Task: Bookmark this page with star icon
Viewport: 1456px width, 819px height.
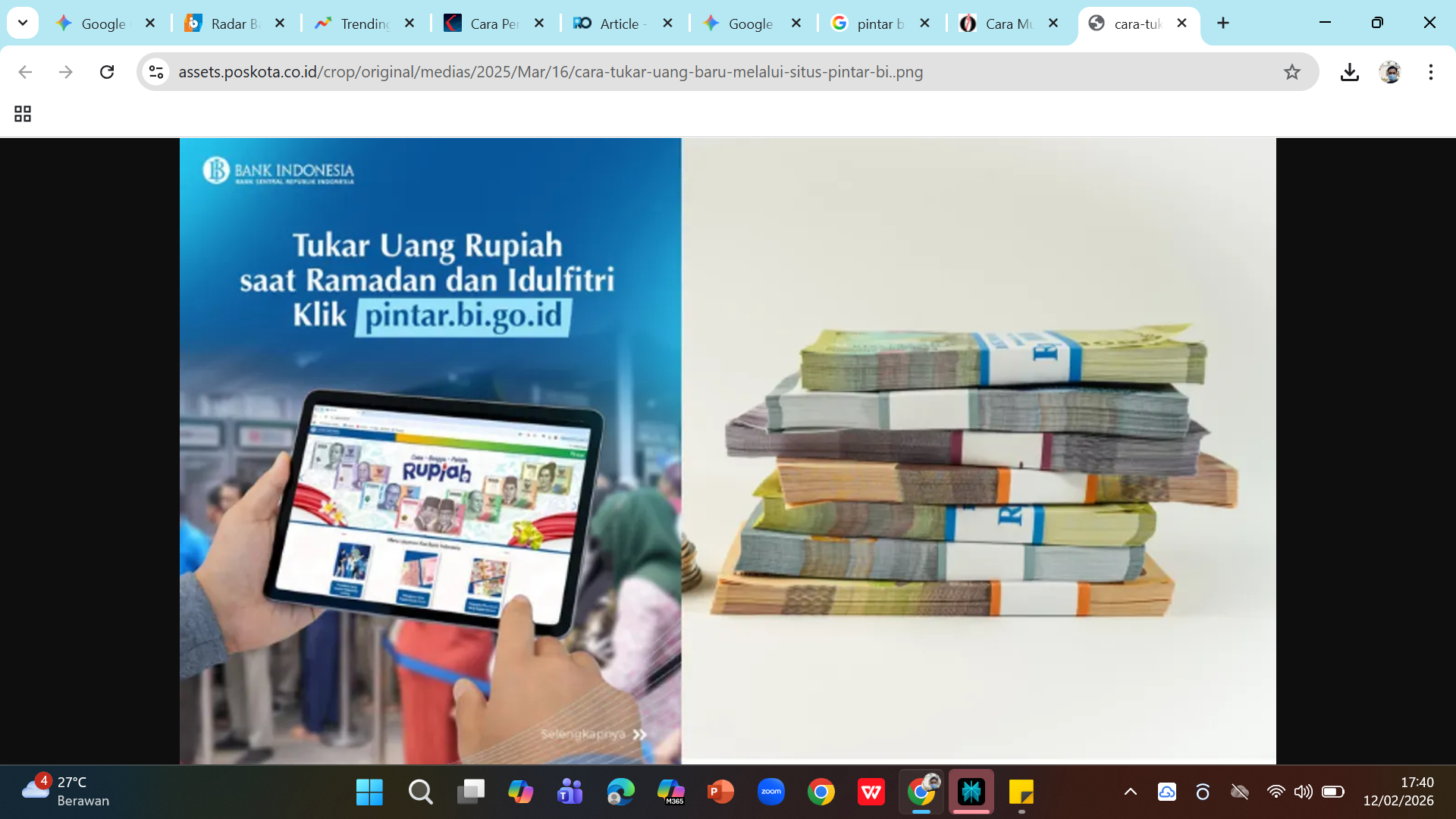Action: point(1292,72)
